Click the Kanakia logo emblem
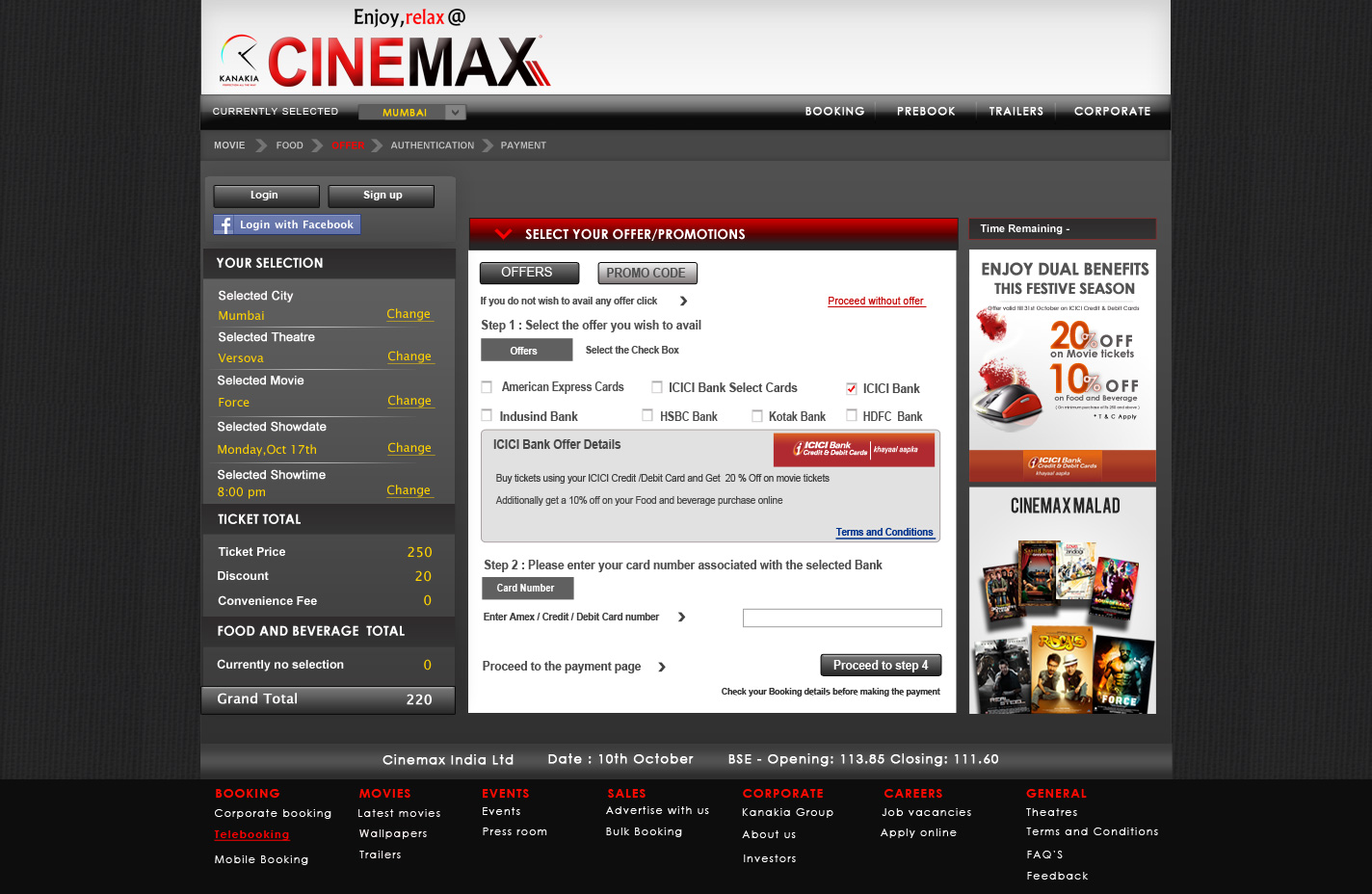This screenshot has width=1372, height=894. coord(239,60)
